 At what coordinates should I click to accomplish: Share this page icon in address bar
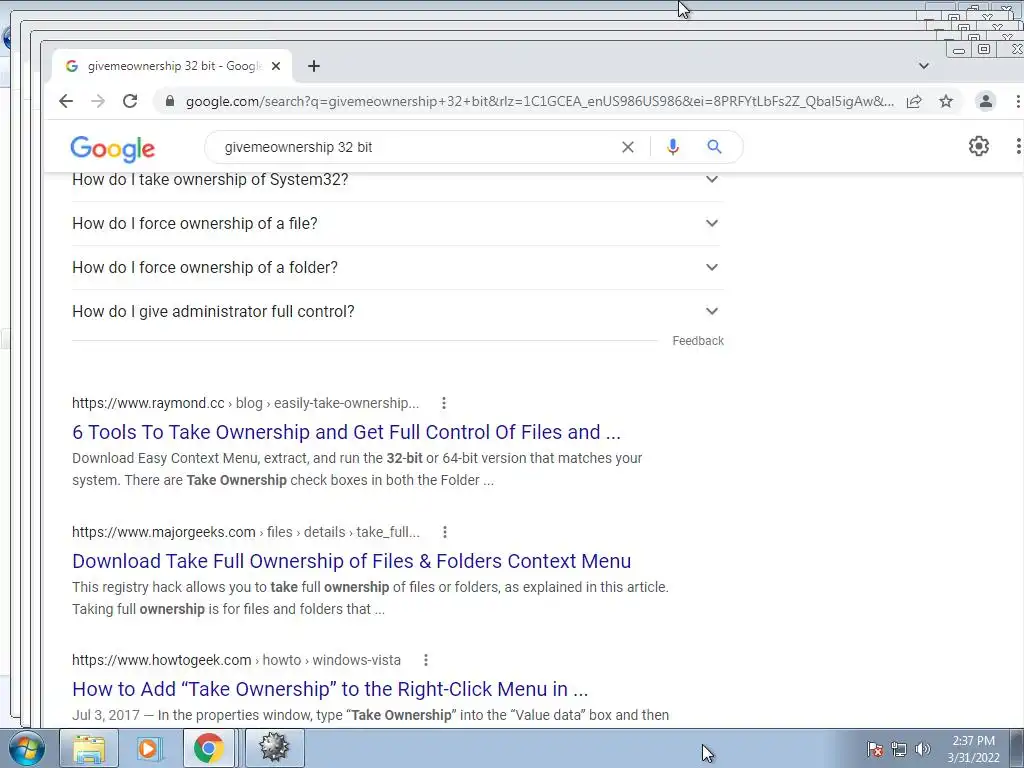[914, 101]
